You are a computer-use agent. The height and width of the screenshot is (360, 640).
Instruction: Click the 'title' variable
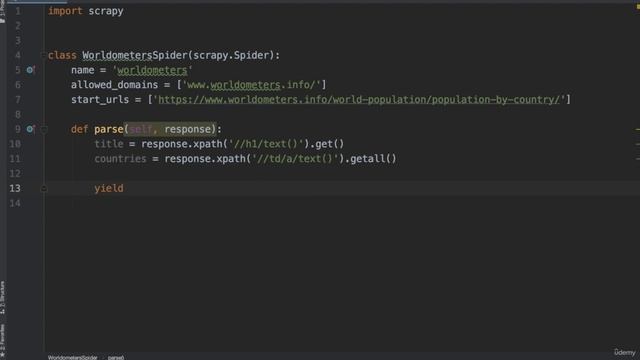click(109, 144)
